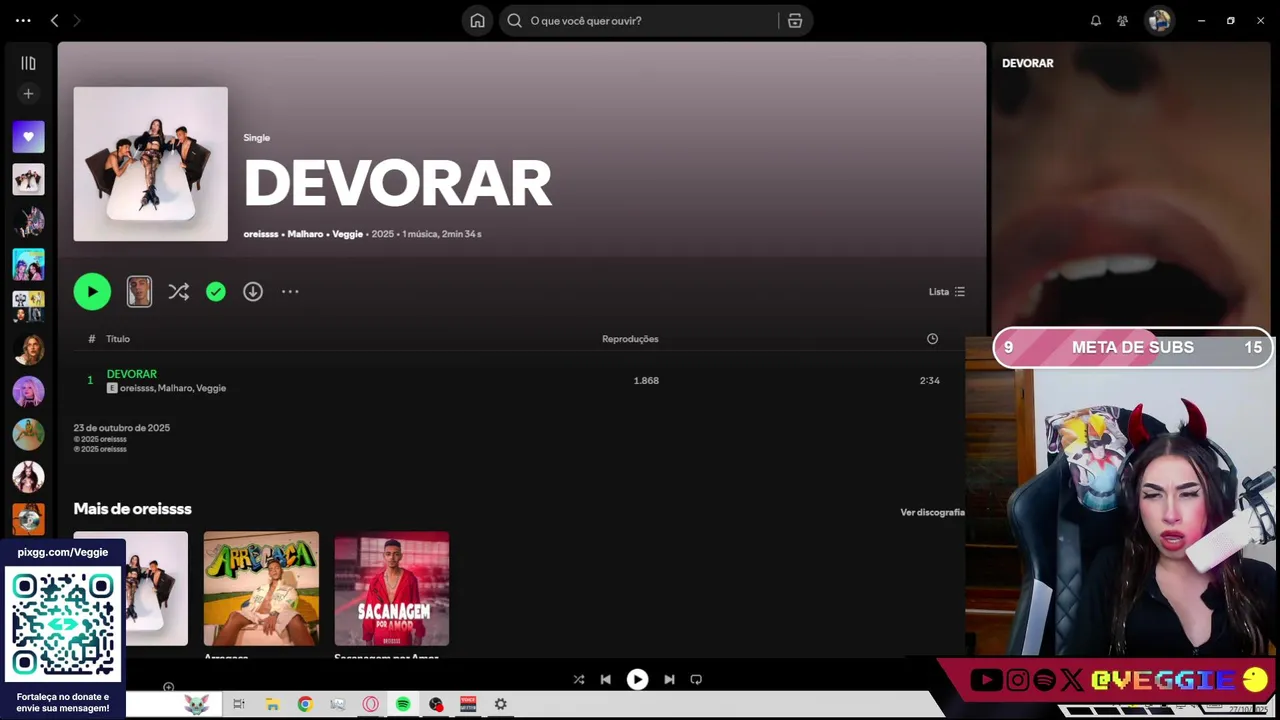Viewport: 1280px width, 720px height.
Task: Open the Lista view dropdown
Action: [947, 292]
